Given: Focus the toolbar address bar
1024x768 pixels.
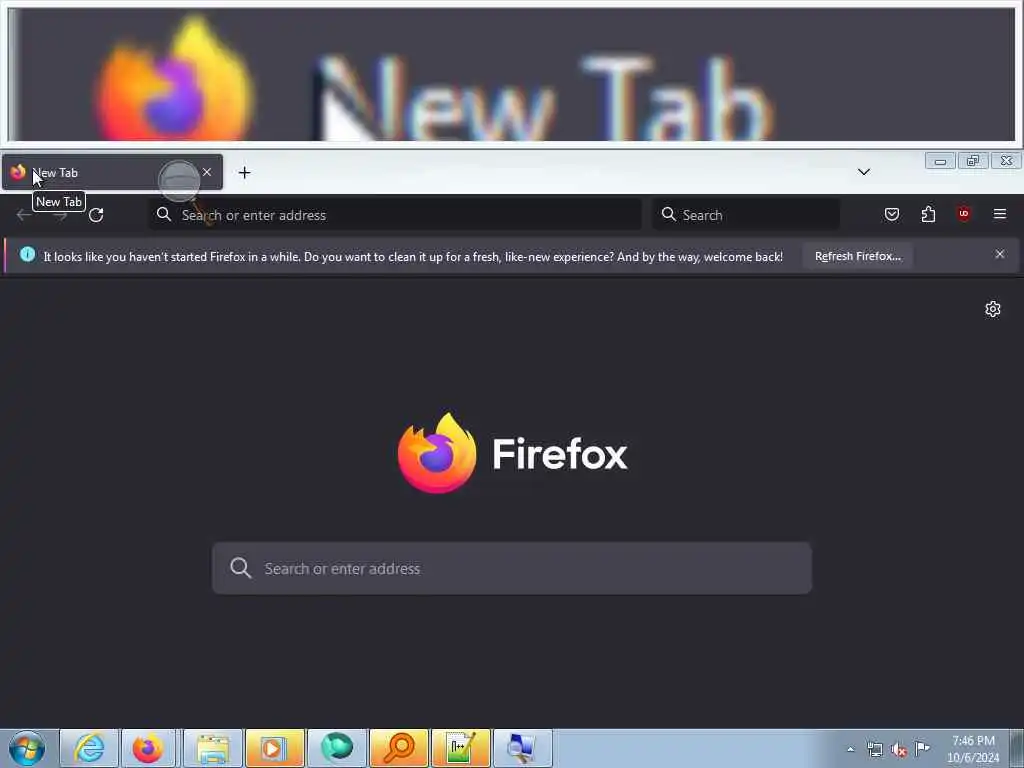Looking at the screenshot, I should (395, 215).
